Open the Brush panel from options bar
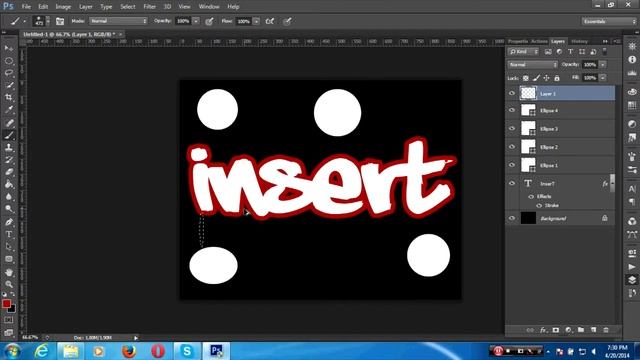Viewport: 640px width, 360px height. (60, 21)
